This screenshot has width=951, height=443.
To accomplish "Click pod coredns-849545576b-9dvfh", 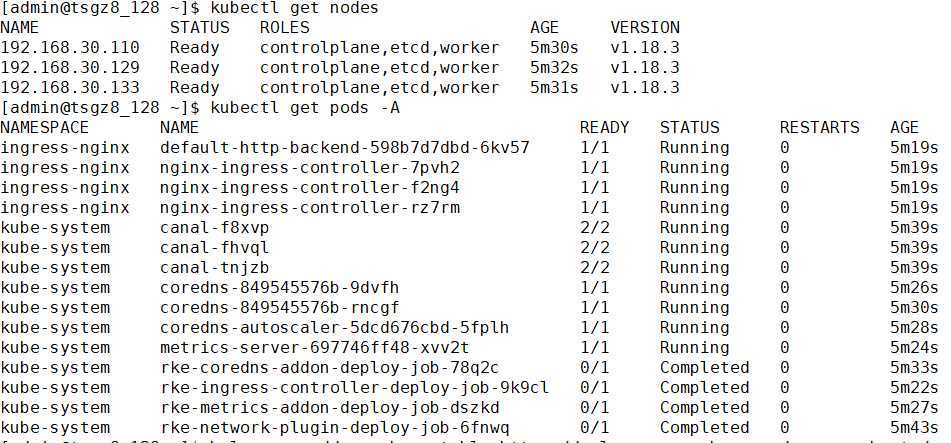I will 280,287.
